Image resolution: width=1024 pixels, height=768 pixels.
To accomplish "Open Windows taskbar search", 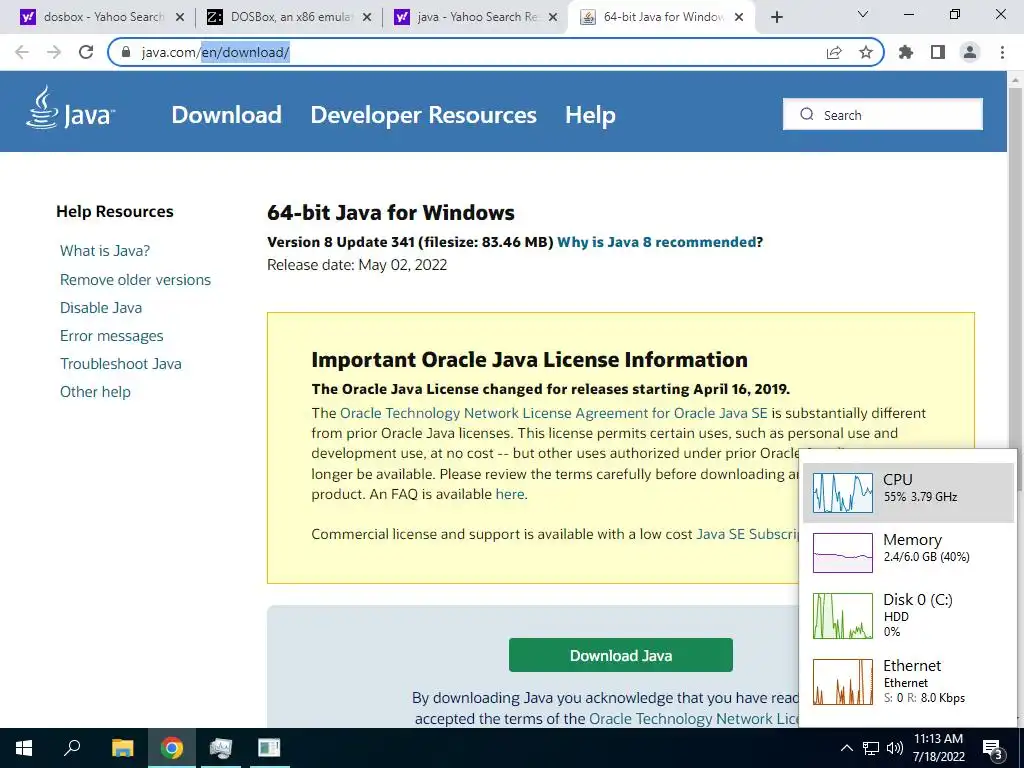I will click(72, 748).
